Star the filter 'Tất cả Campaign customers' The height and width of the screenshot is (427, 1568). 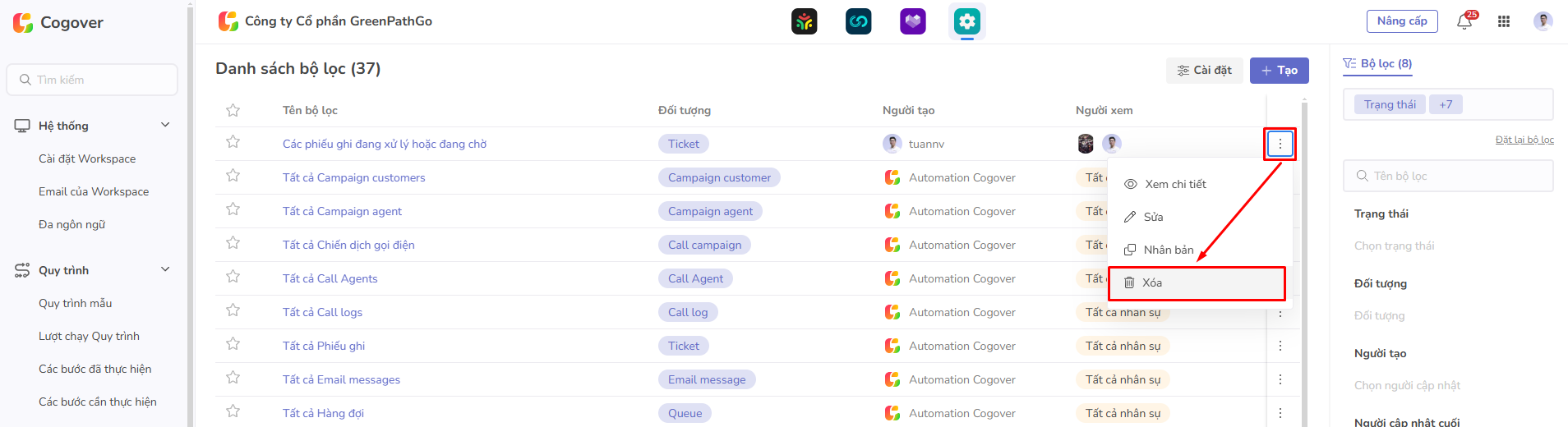tap(233, 176)
